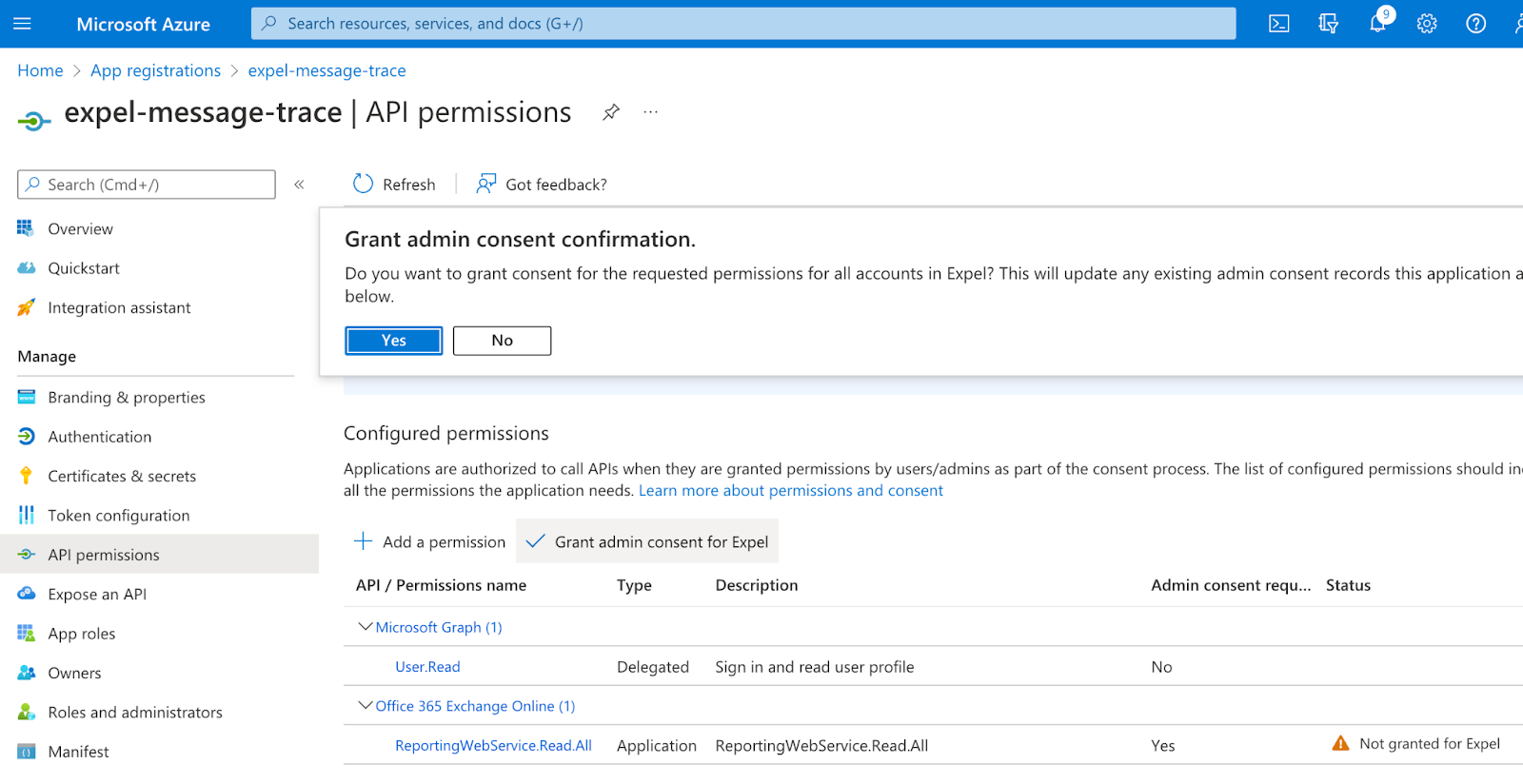The height and width of the screenshot is (784, 1523).
Task: Click the Got feedback person icon
Action: (x=486, y=184)
